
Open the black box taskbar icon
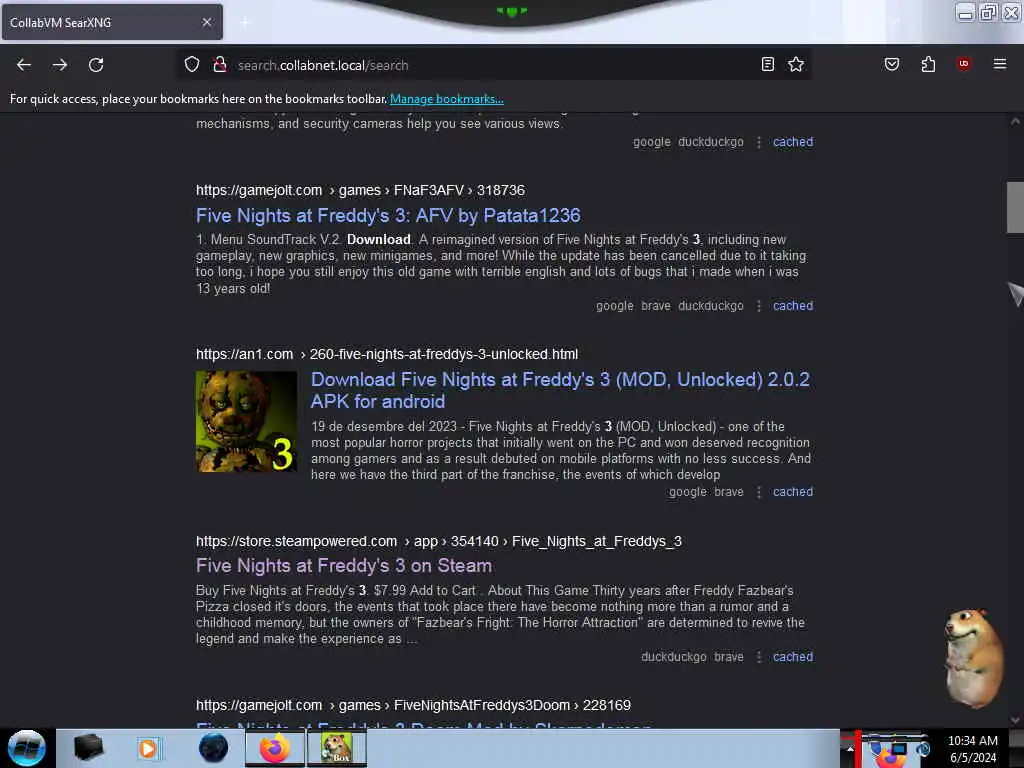(88, 748)
